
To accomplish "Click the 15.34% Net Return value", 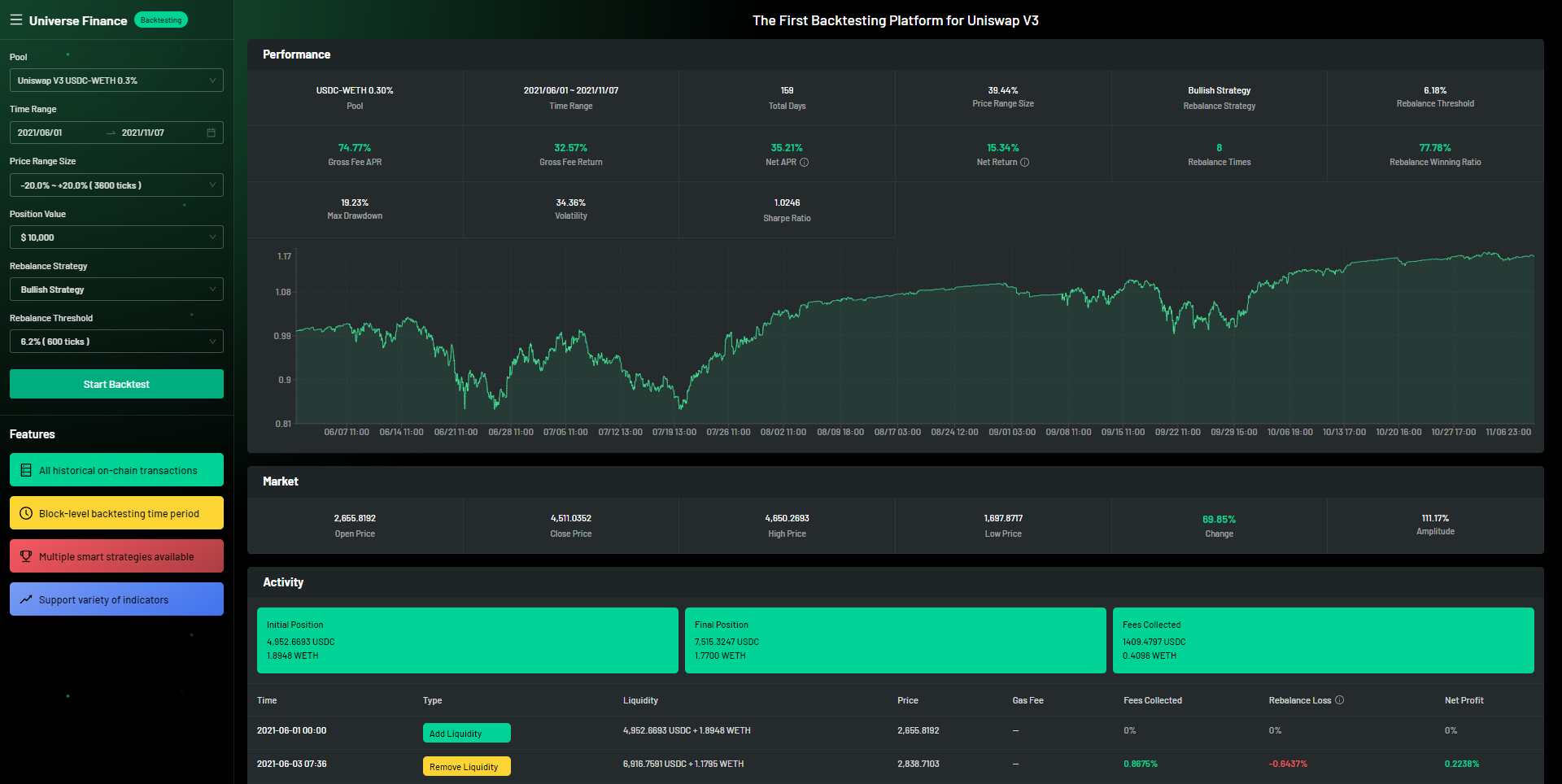I will point(1003,148).
